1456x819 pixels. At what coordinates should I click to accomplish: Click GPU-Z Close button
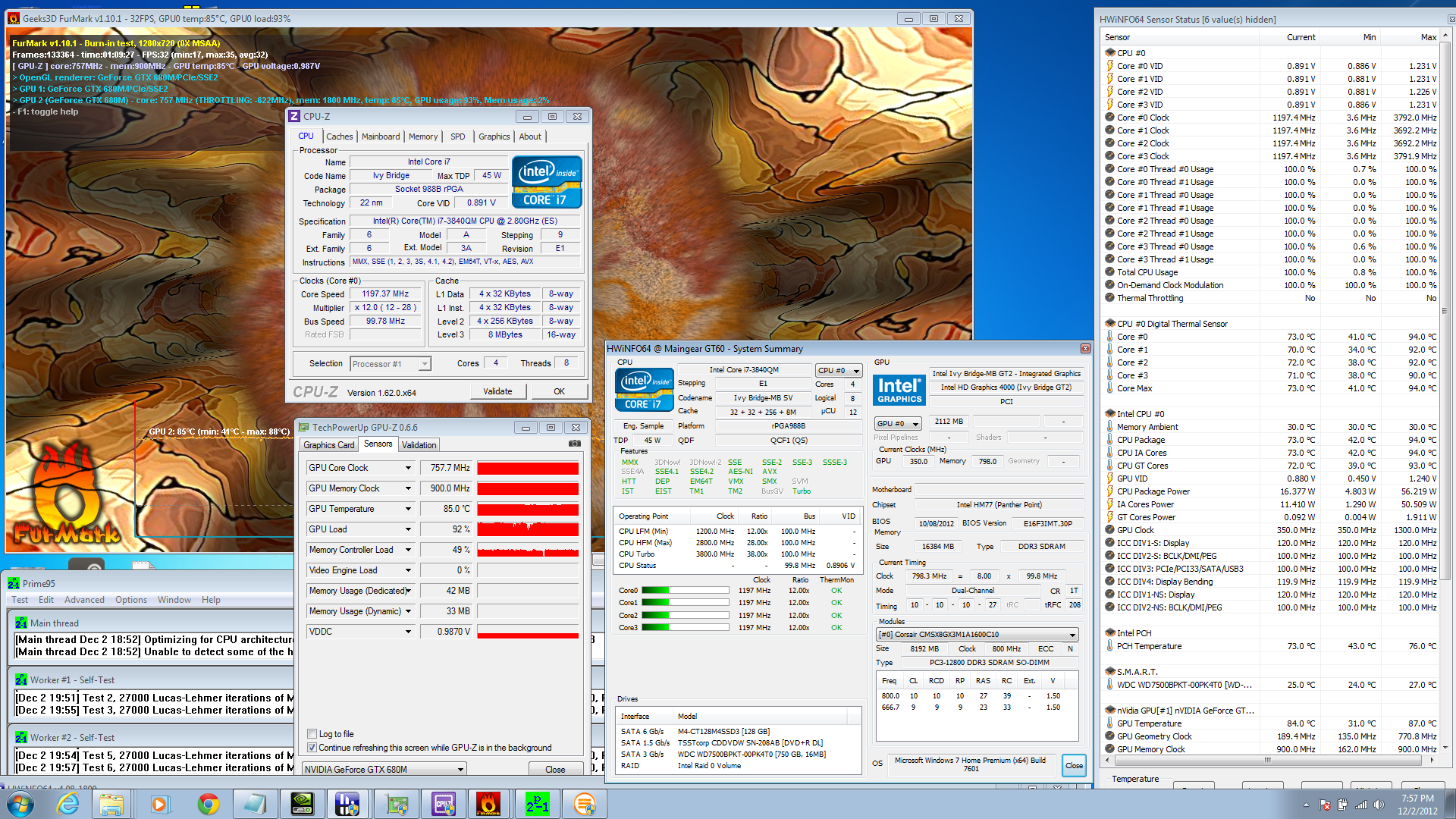click(555, 769)
